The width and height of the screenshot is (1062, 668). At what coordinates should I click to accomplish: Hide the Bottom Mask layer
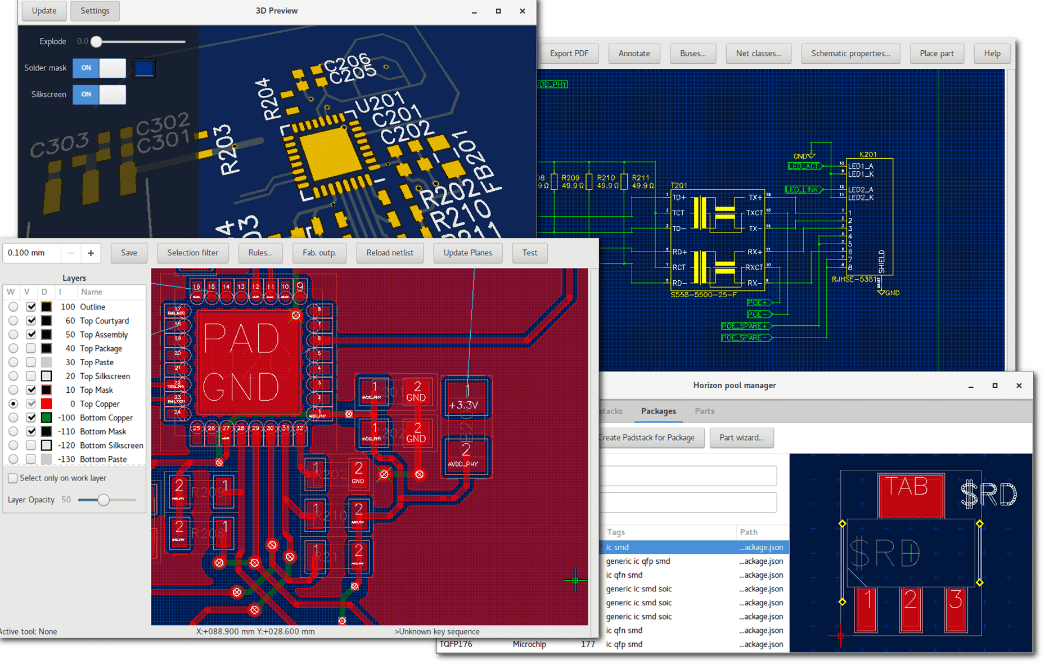point(31,432)
